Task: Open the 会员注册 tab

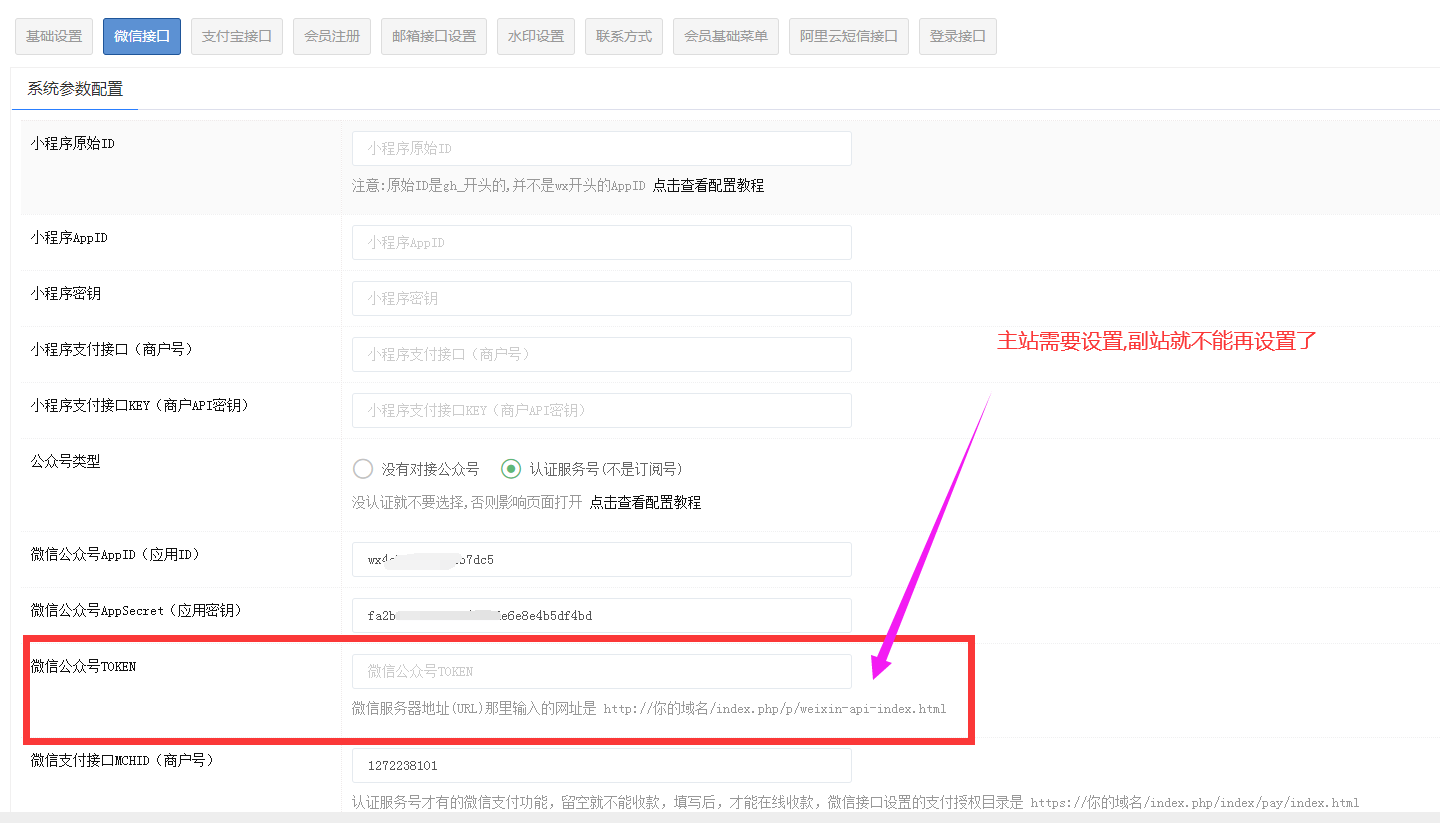Action: [x=332, y=36]
